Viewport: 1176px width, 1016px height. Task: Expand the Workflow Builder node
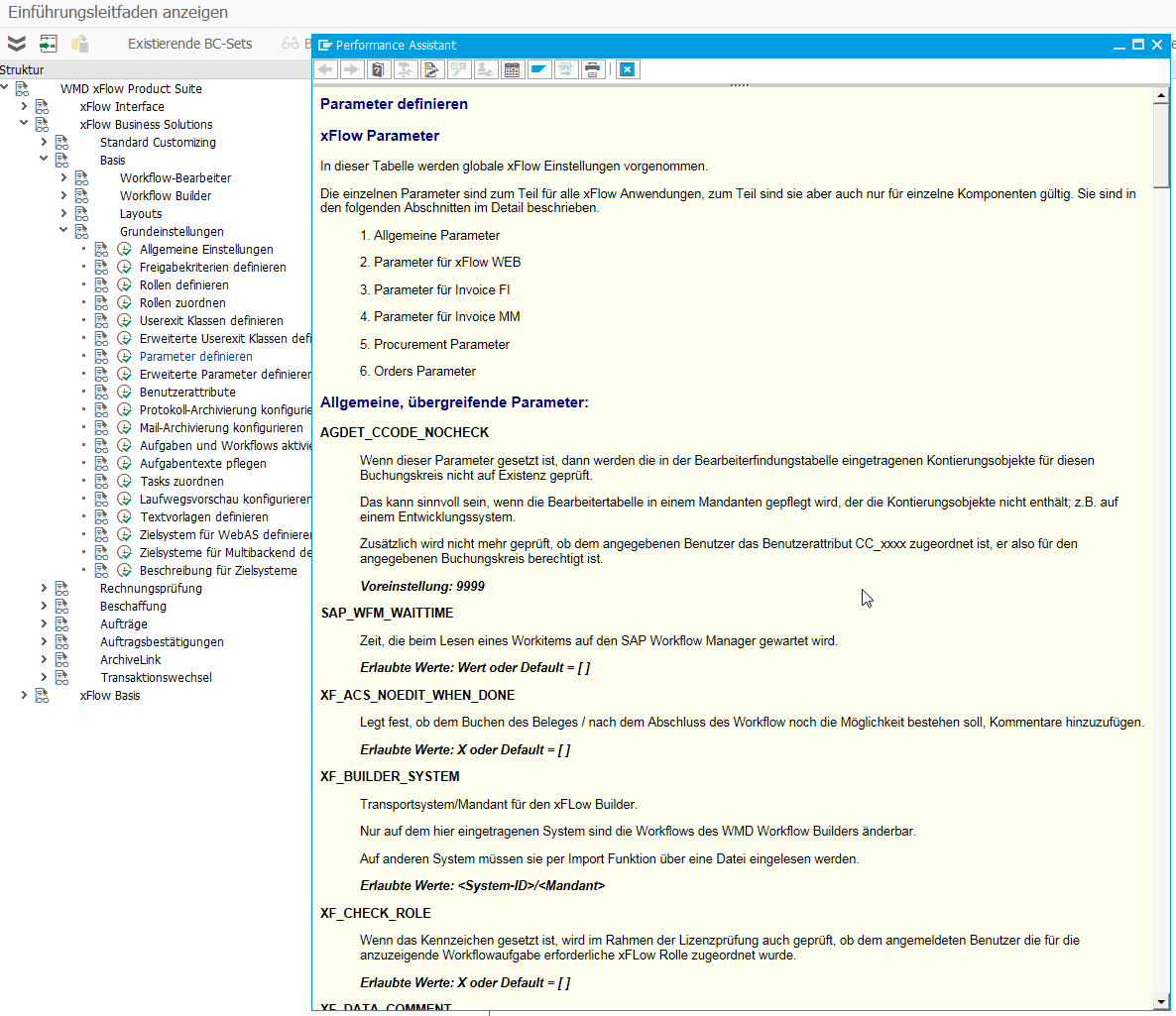64,196
